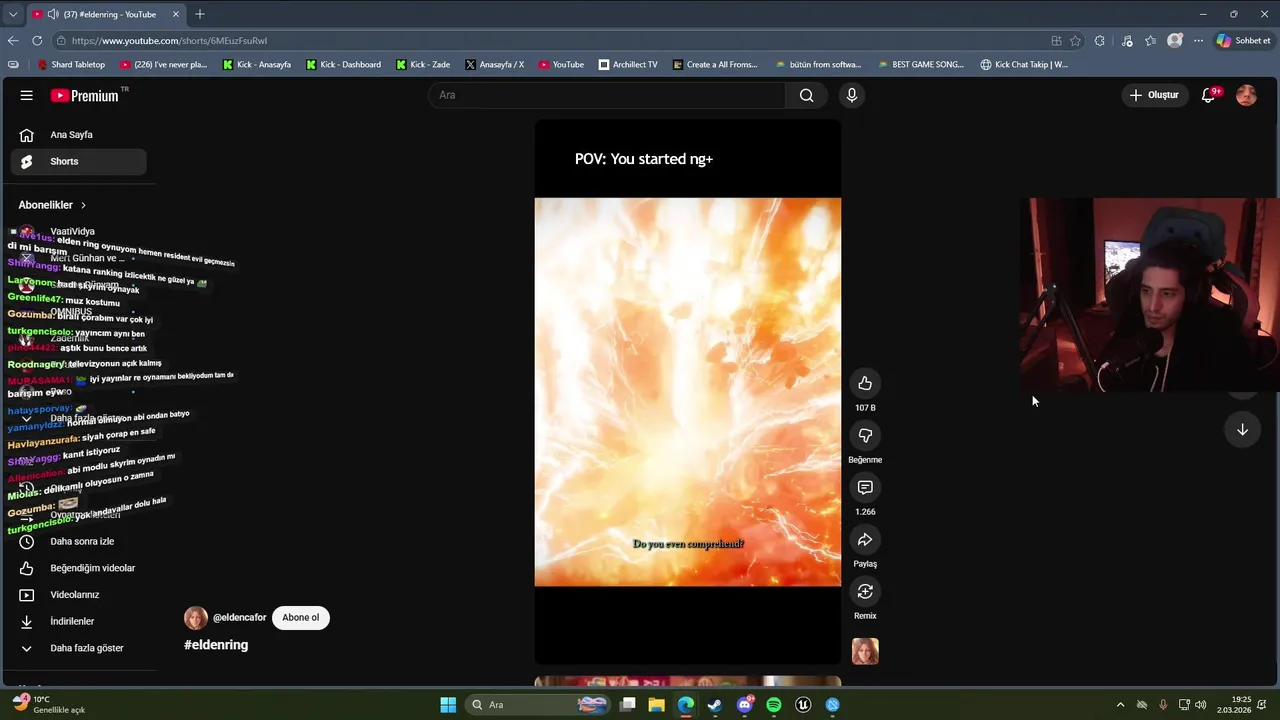Open the YouTube hamburger guide menu
Image resolution: width=1280 pixels, height=720 pixels.
pyautogui.click(x=26, y=95)
